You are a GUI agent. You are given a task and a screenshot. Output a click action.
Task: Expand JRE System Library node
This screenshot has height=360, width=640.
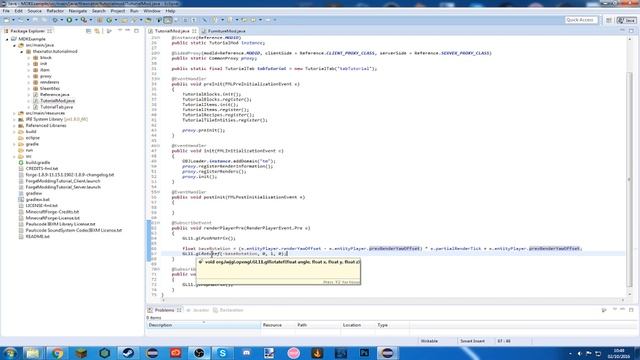click(x=14, y=119)
